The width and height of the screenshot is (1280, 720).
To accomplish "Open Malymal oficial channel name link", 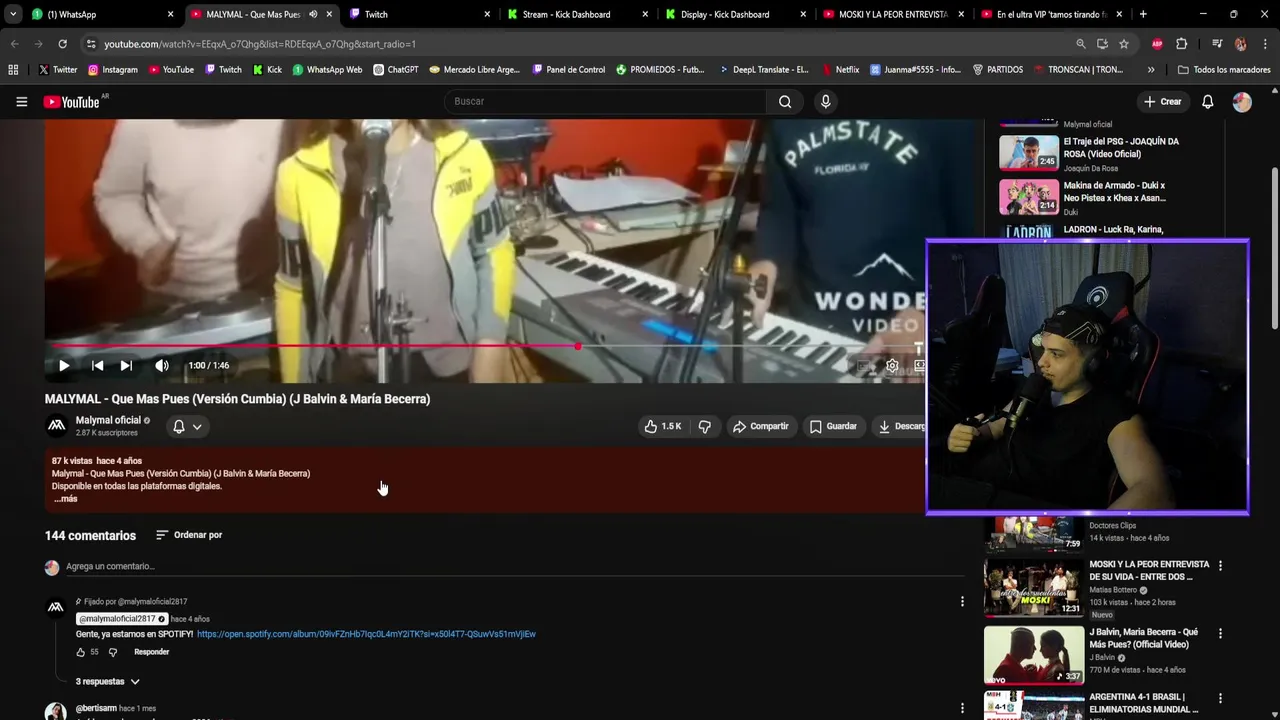I will coord(108,420).
